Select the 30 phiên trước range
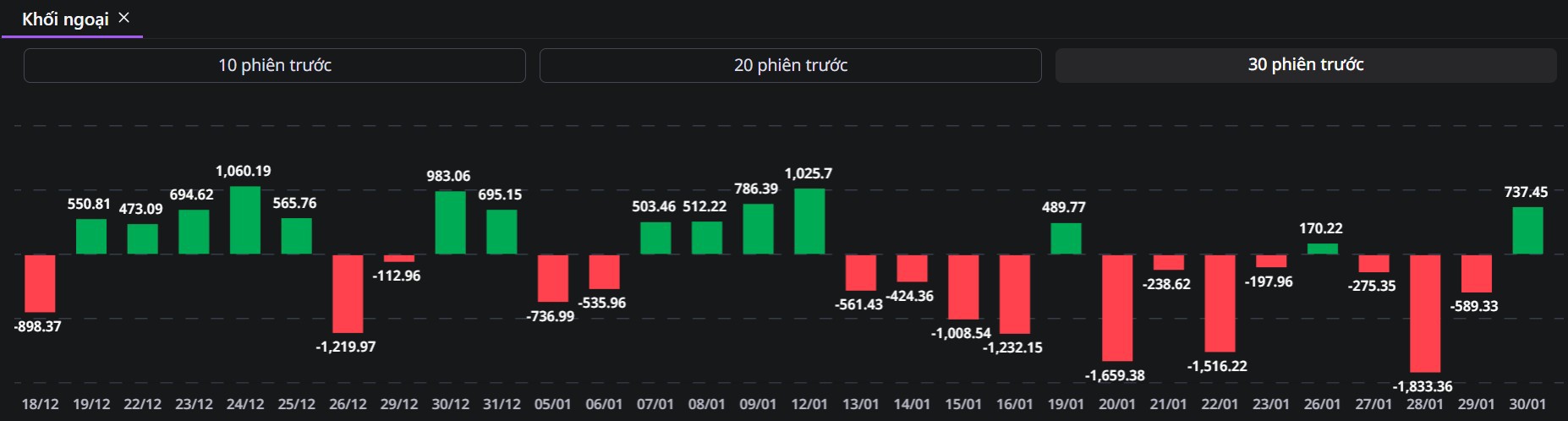Screen dimensions: 1568x421 point(1305,65)
